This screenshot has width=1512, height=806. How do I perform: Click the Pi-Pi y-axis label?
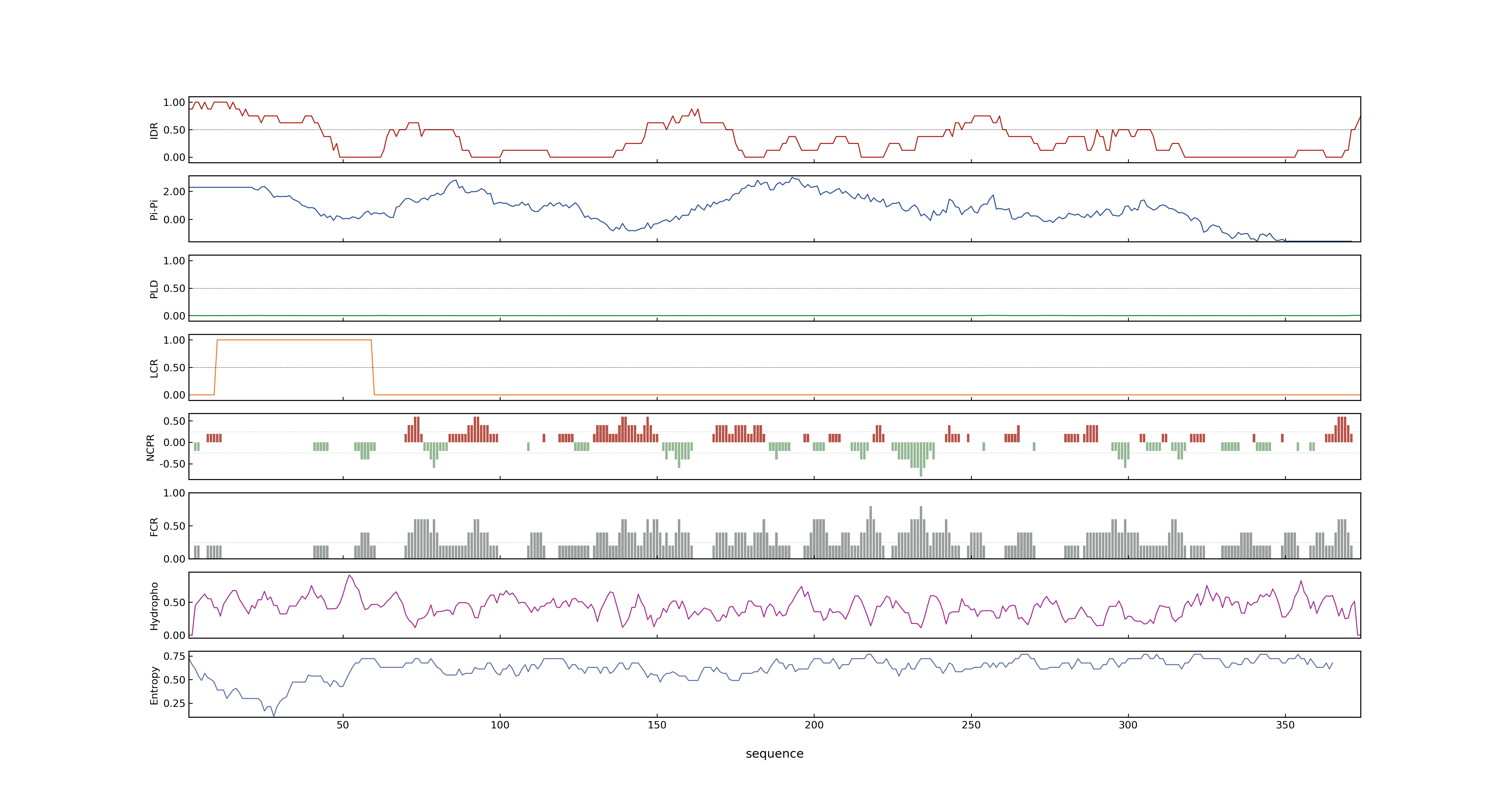[154, 209]
